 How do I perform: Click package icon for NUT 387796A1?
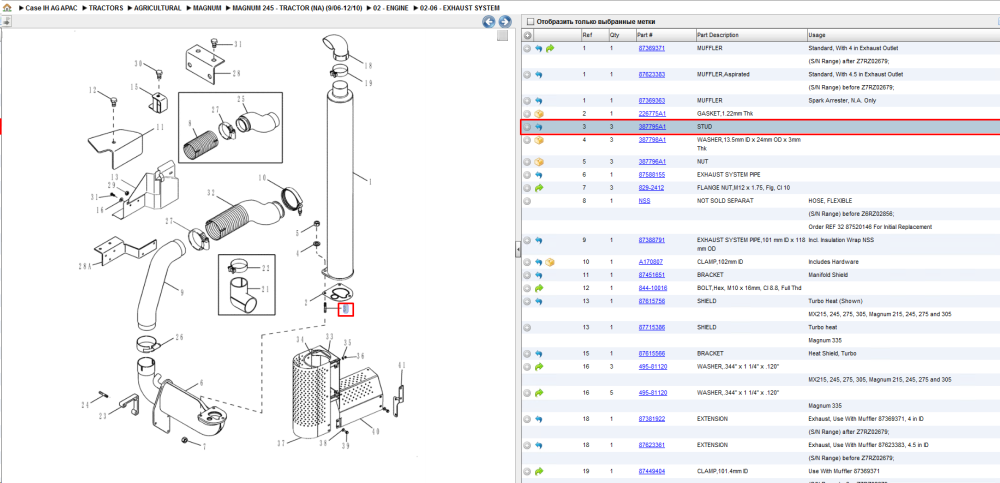539,162
